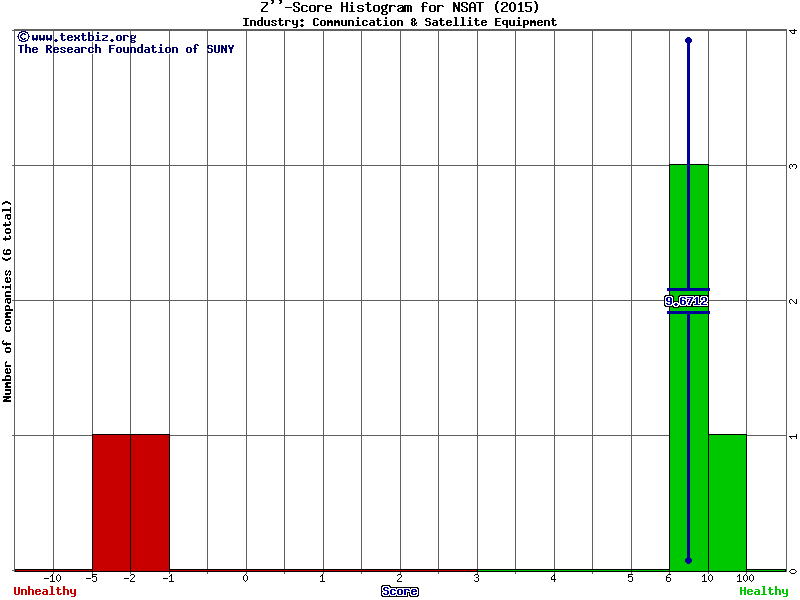The height and width of the screenshot is (600, 800).
Task: Select the green bar between 10 and 100
Action: [x=727, y=503]
